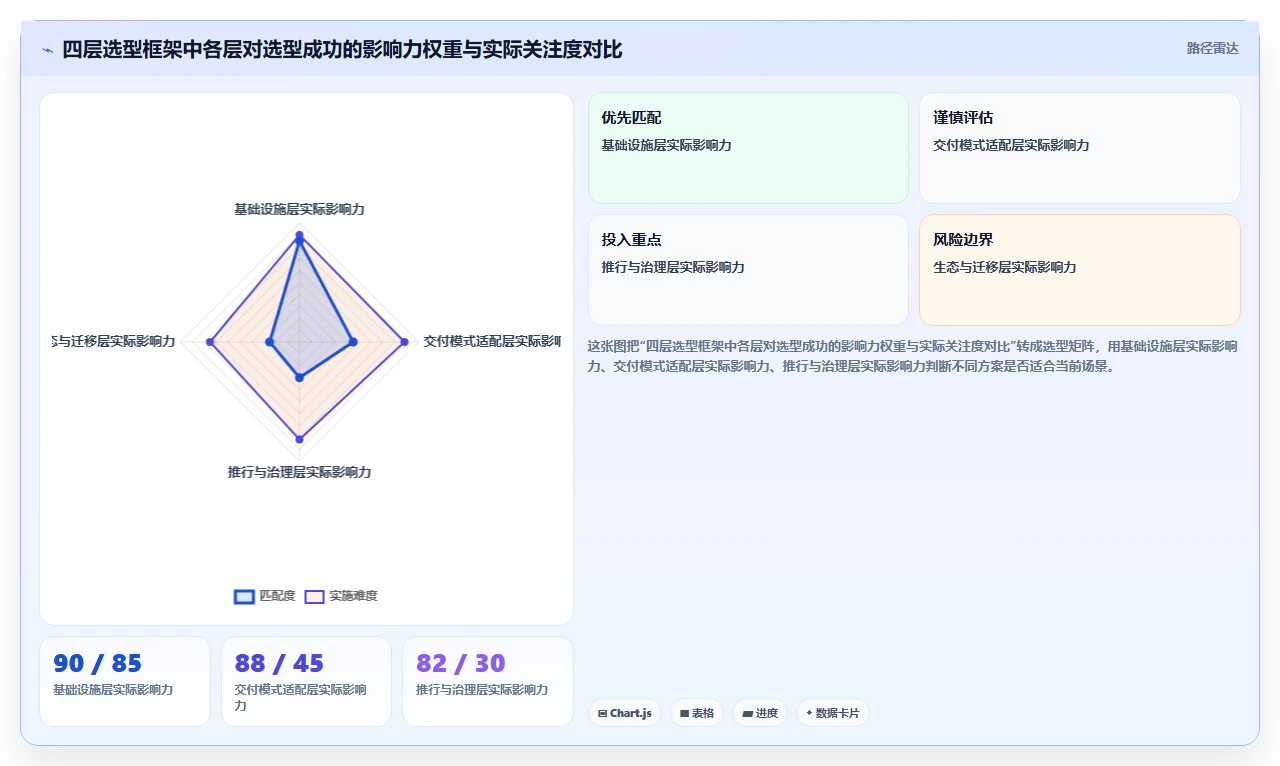Click the outer radar point on the 迁移层 axis

[x=210, y=342]
